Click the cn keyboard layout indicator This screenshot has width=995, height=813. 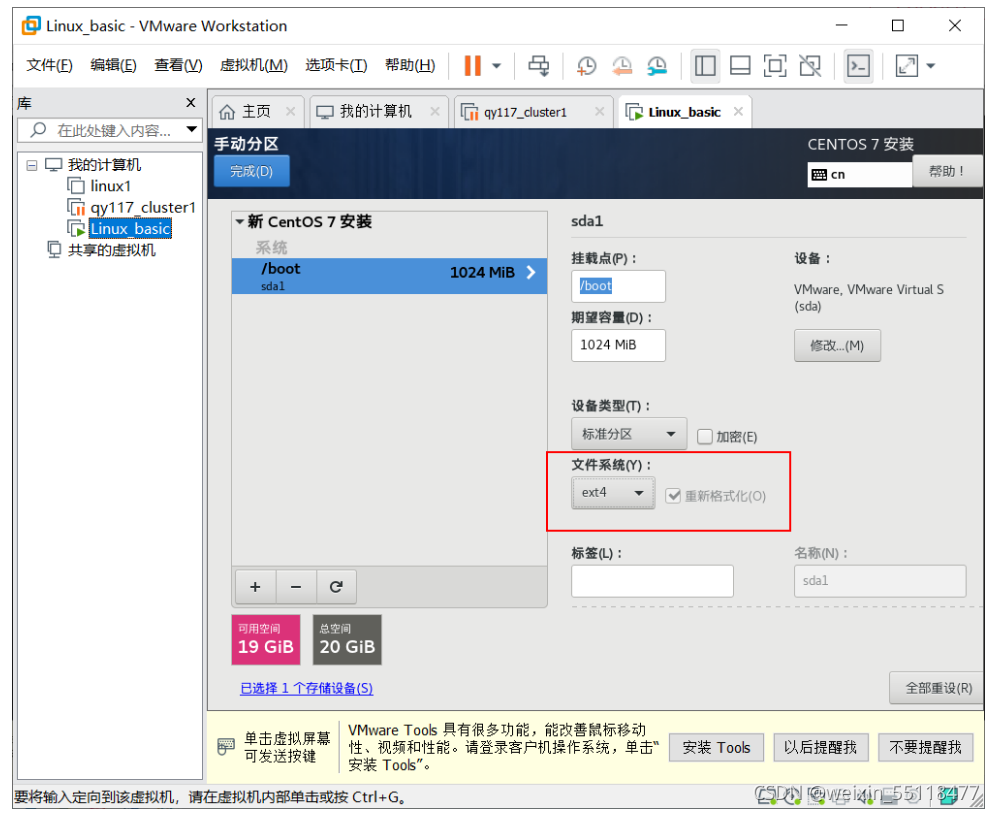coord(859,175)
